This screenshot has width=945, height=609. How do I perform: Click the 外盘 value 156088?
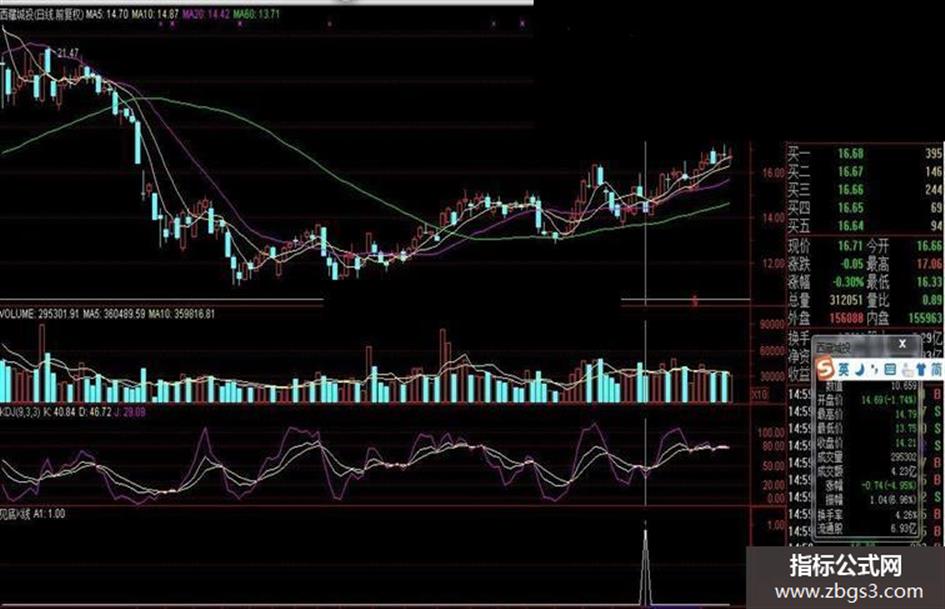pos(846,318)
